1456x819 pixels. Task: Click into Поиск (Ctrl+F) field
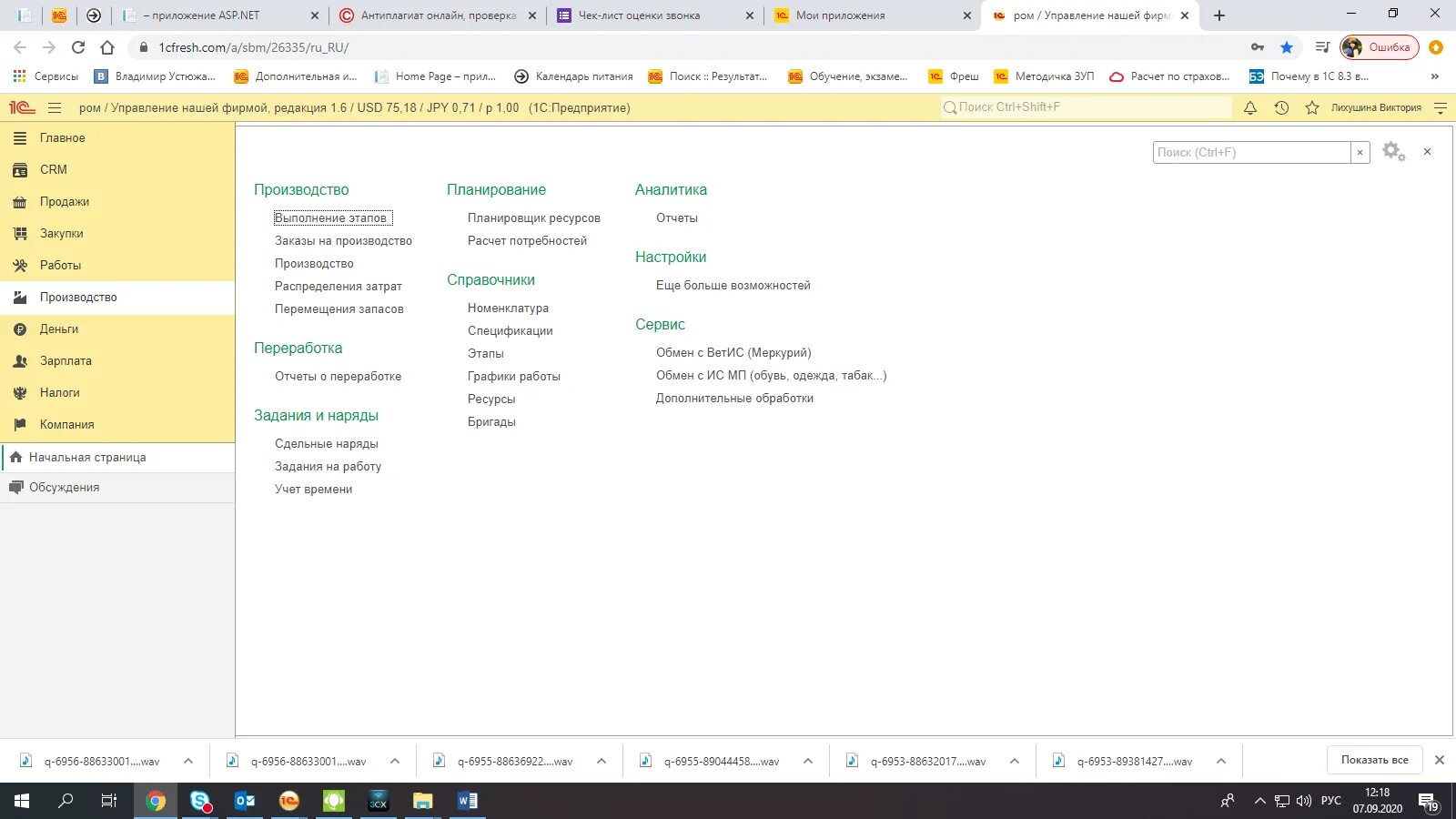click(1252, 152)
